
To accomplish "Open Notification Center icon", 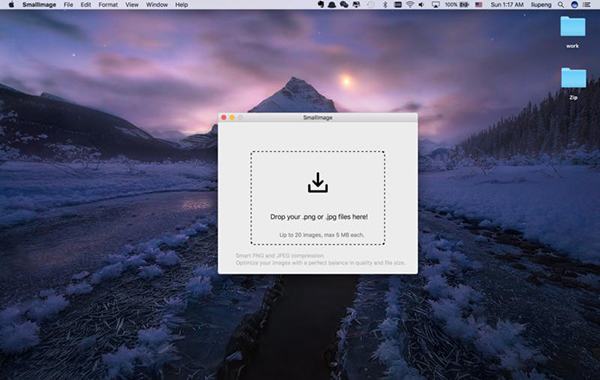I will point(587,5).
